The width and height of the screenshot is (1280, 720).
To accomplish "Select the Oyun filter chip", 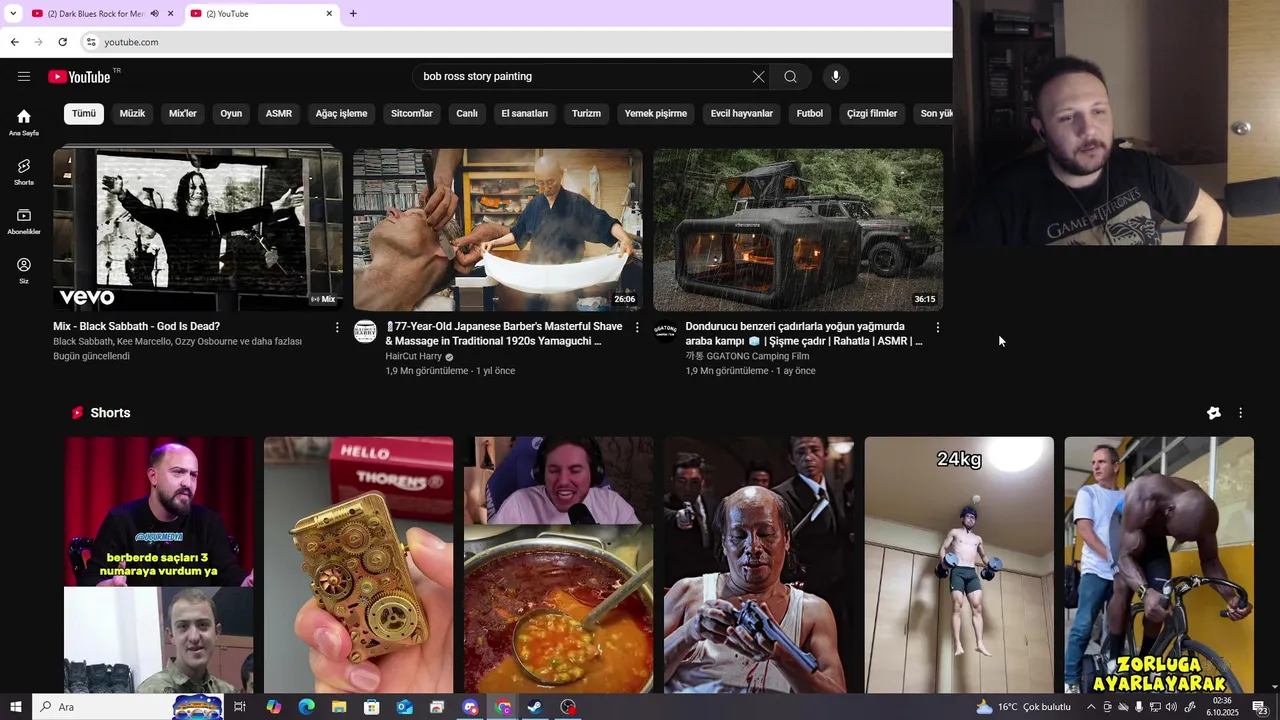I will [231, 113].
